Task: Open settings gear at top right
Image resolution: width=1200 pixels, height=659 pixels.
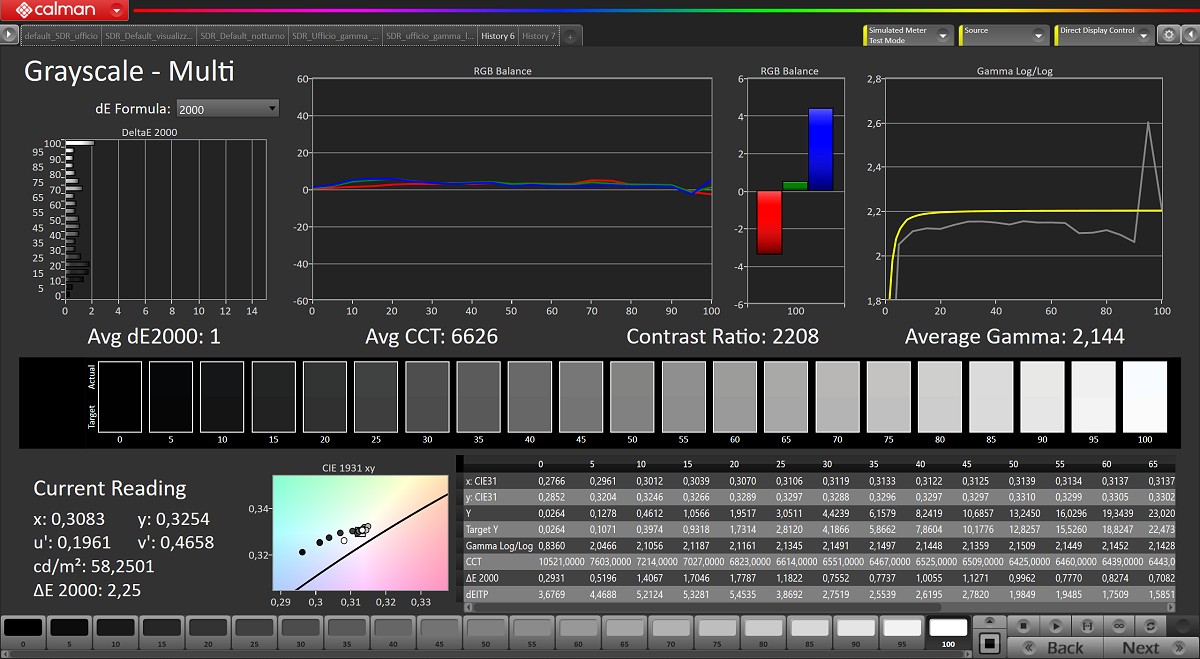Action: [1168, 35]
